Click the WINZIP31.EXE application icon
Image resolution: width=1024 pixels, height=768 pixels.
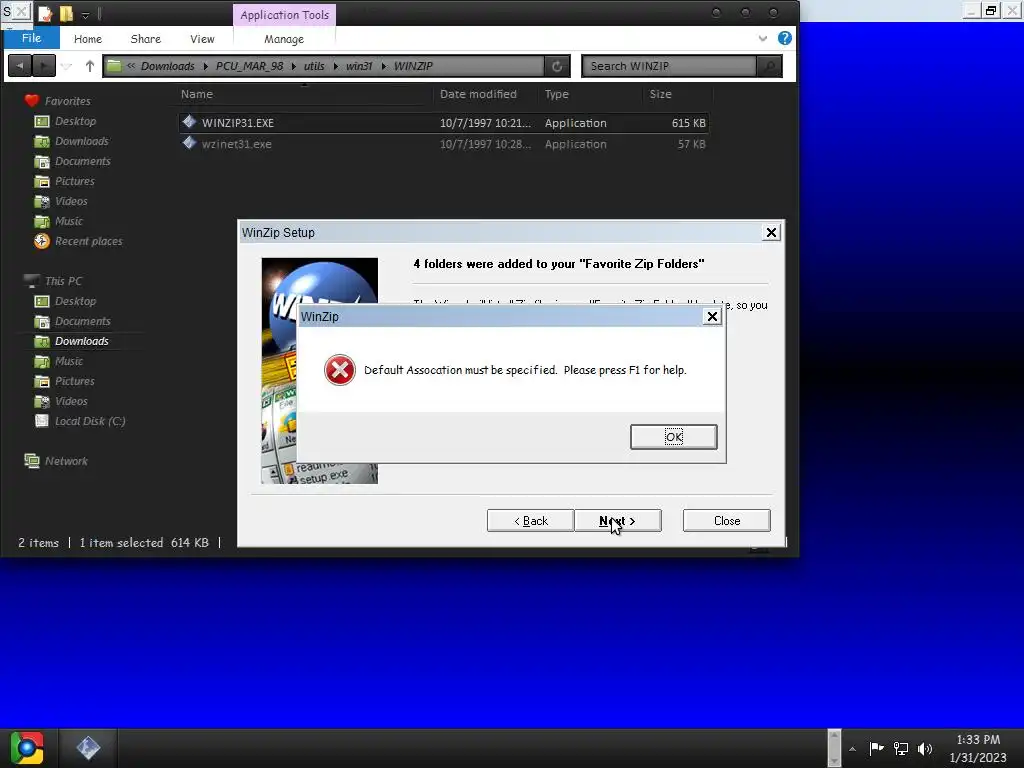click(x=189, y=121)
